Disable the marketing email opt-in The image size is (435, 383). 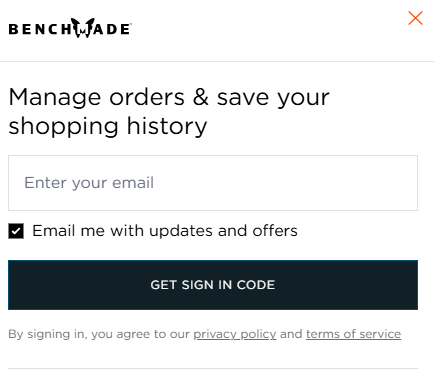[x=16, y=231]
